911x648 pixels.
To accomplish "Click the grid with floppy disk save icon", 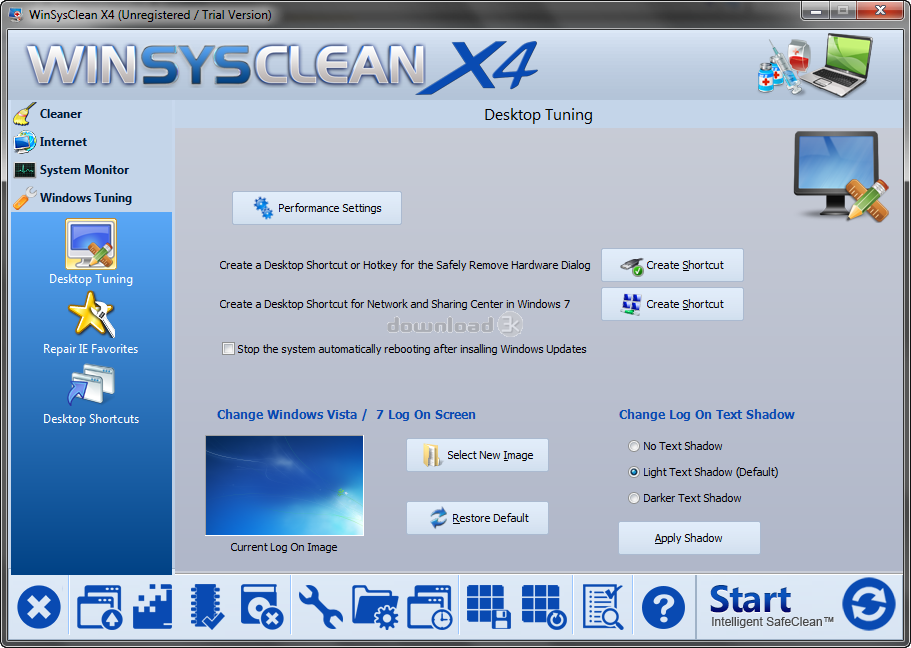I will 489,607.
